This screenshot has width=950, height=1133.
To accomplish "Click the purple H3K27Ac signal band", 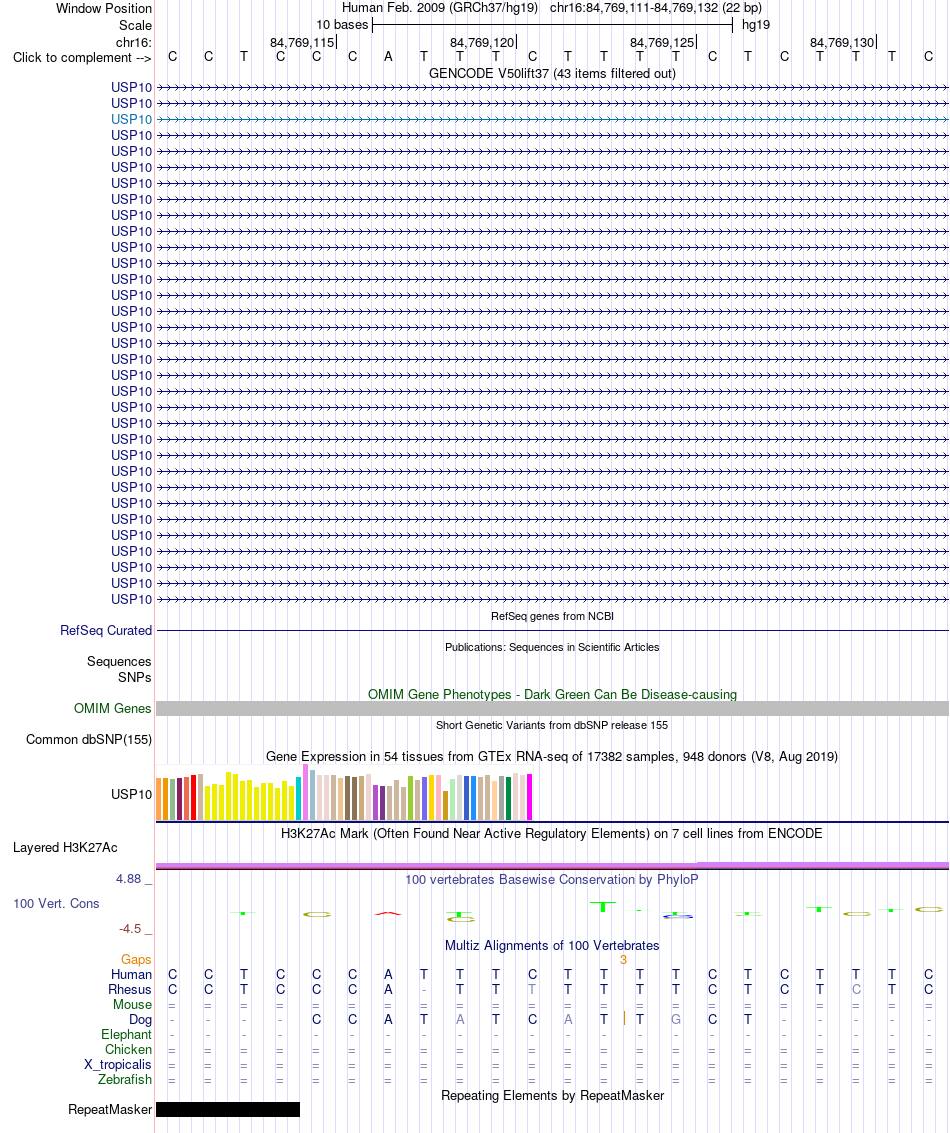I will 552,865.
